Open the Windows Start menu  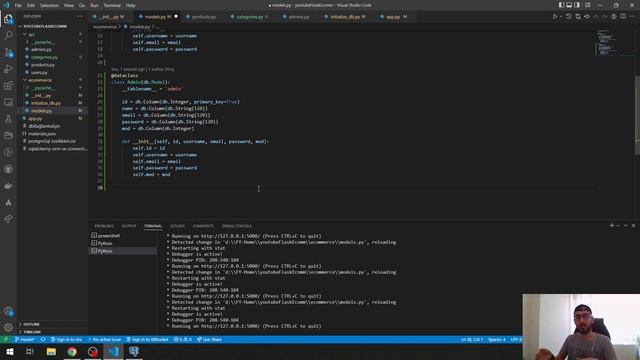[x=9, y=351]
